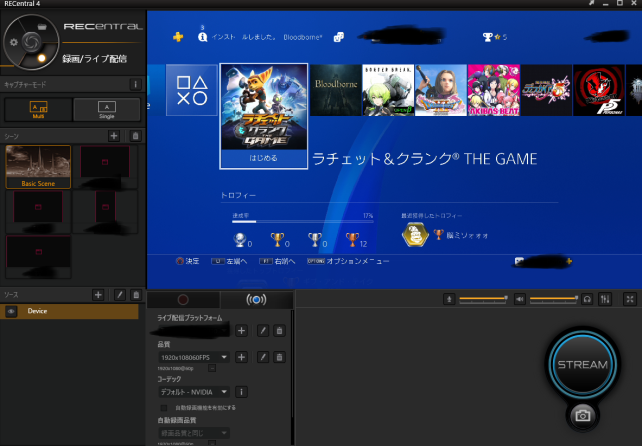Open the audio mixer icon
642x446 pixels.
click(x=605, y=299)
